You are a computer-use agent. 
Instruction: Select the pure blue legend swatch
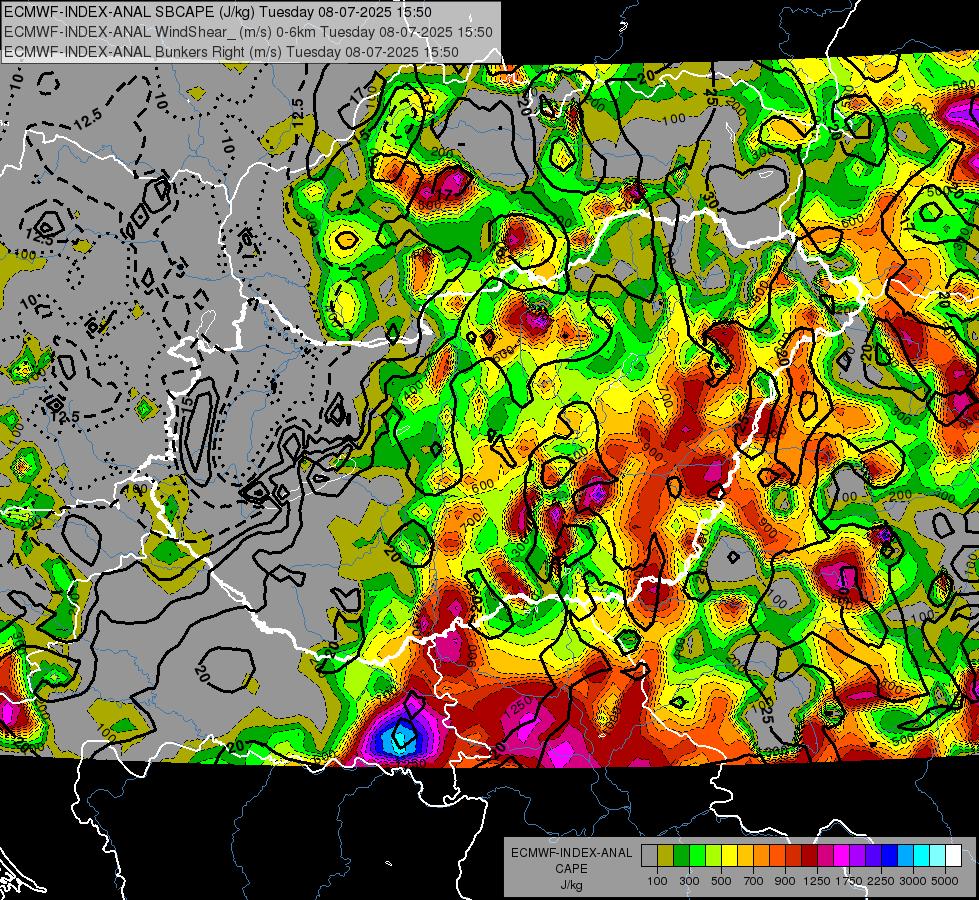(890, 856)
